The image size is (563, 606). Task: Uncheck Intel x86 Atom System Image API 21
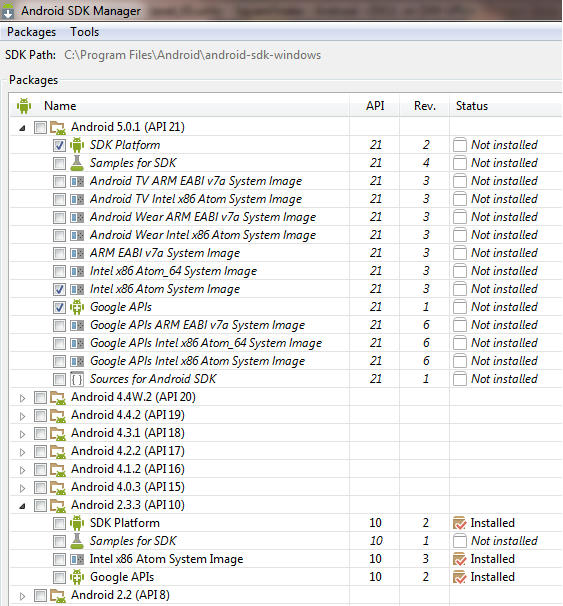click(59, 289)
